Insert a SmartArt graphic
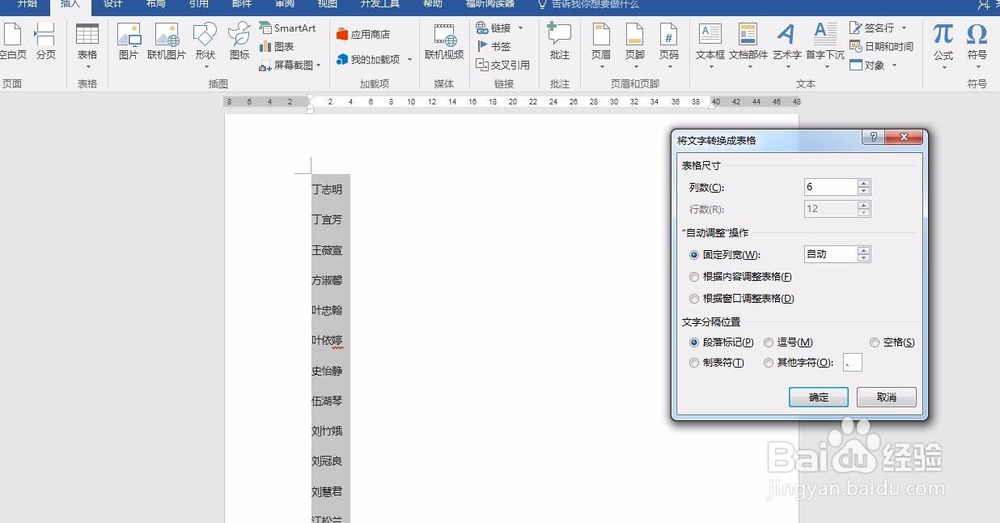 tap(288, 28)
